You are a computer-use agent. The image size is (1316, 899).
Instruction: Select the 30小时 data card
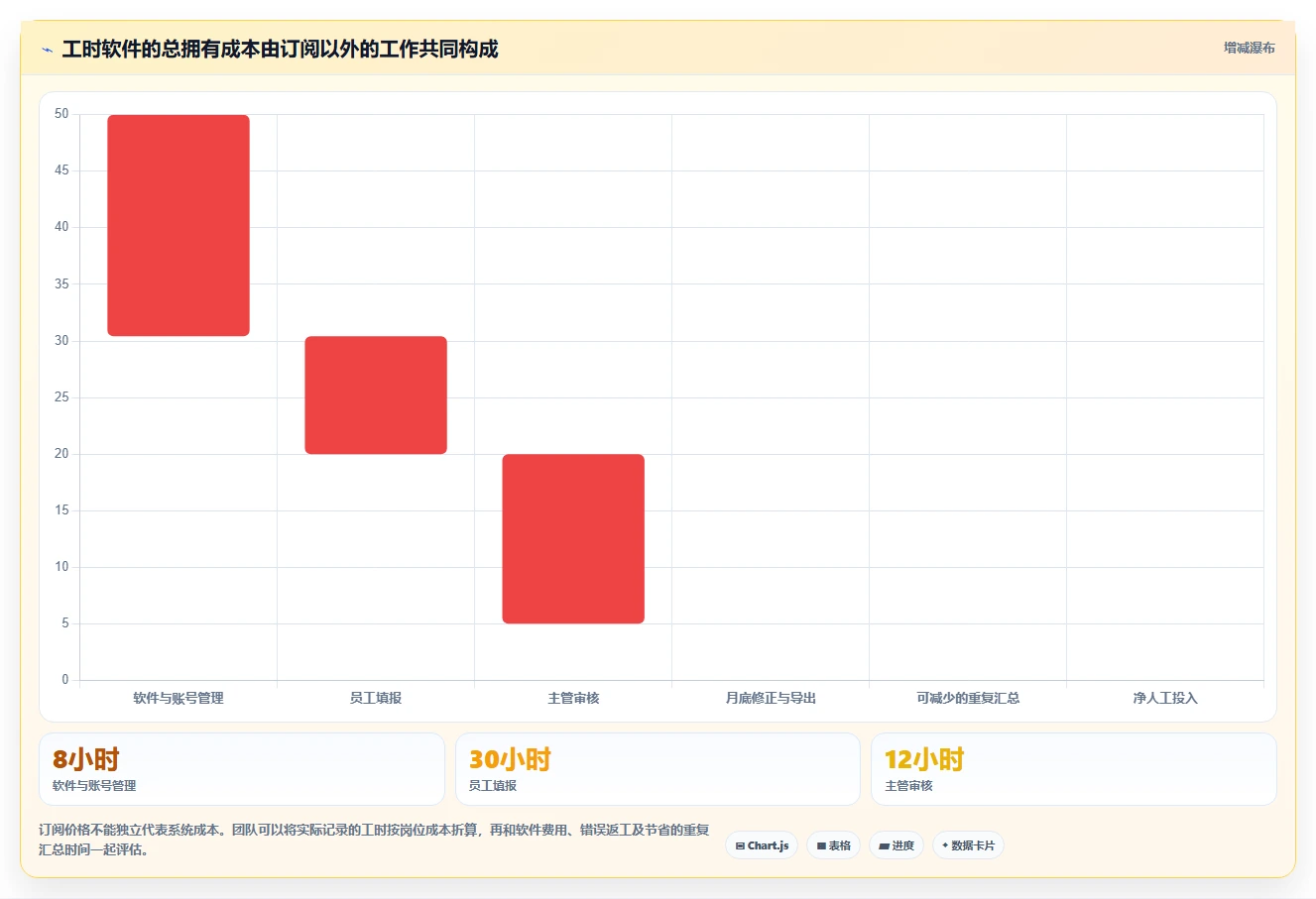click(x=658, y=769)
